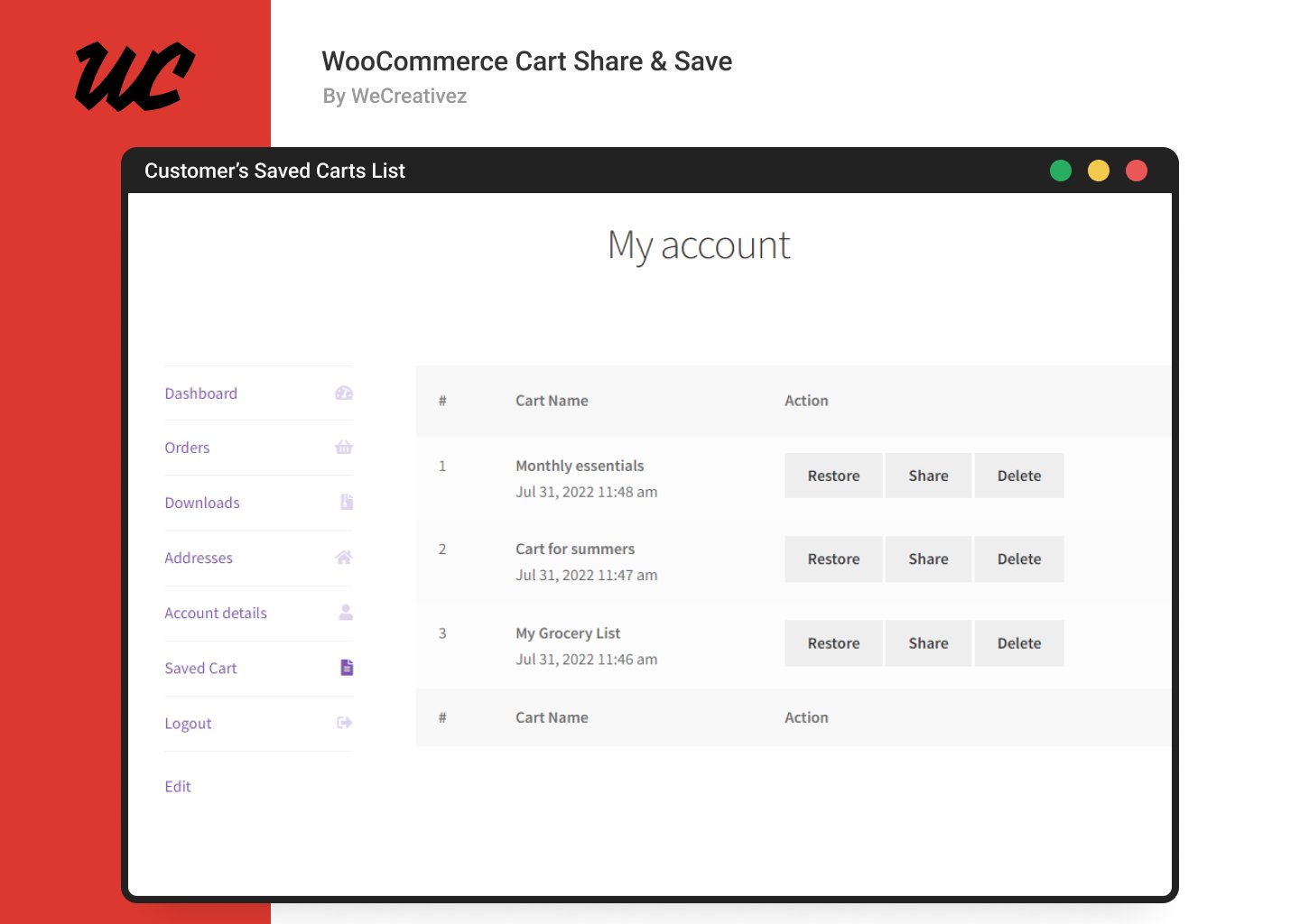Share the Cart for summers

point(928,559)
